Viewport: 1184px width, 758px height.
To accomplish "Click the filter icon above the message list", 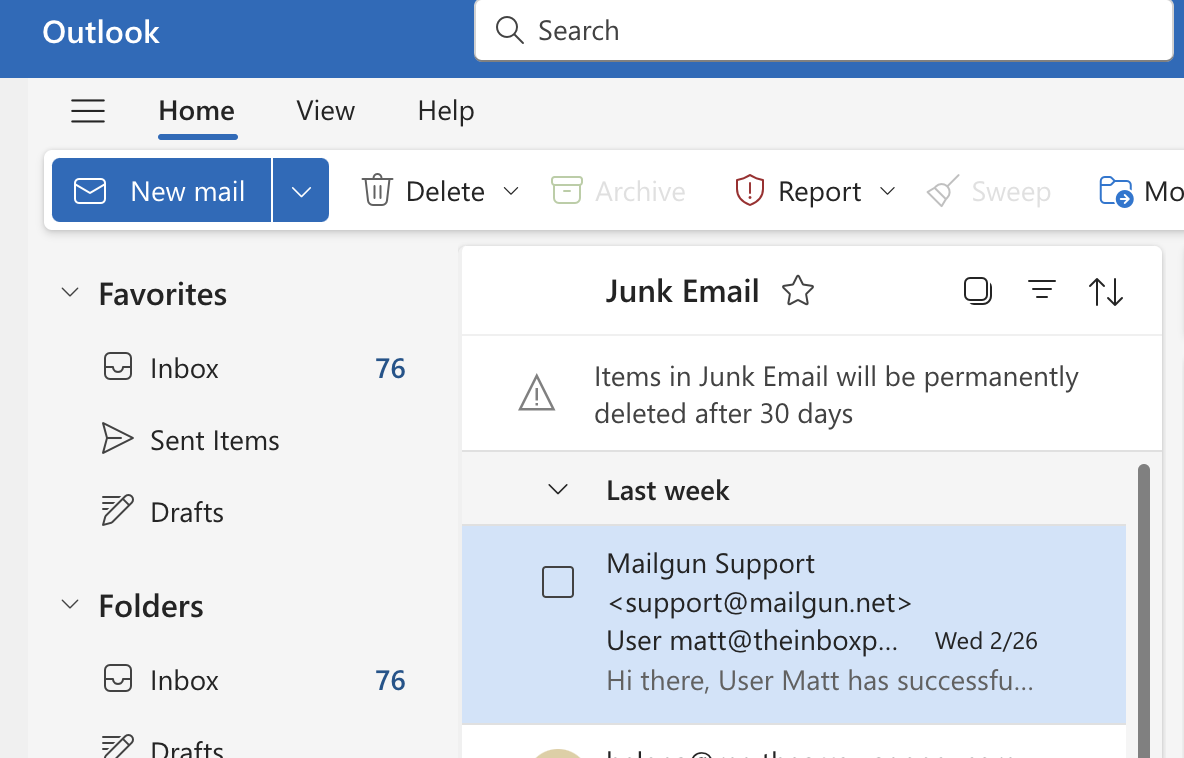I will (1042, 291).
